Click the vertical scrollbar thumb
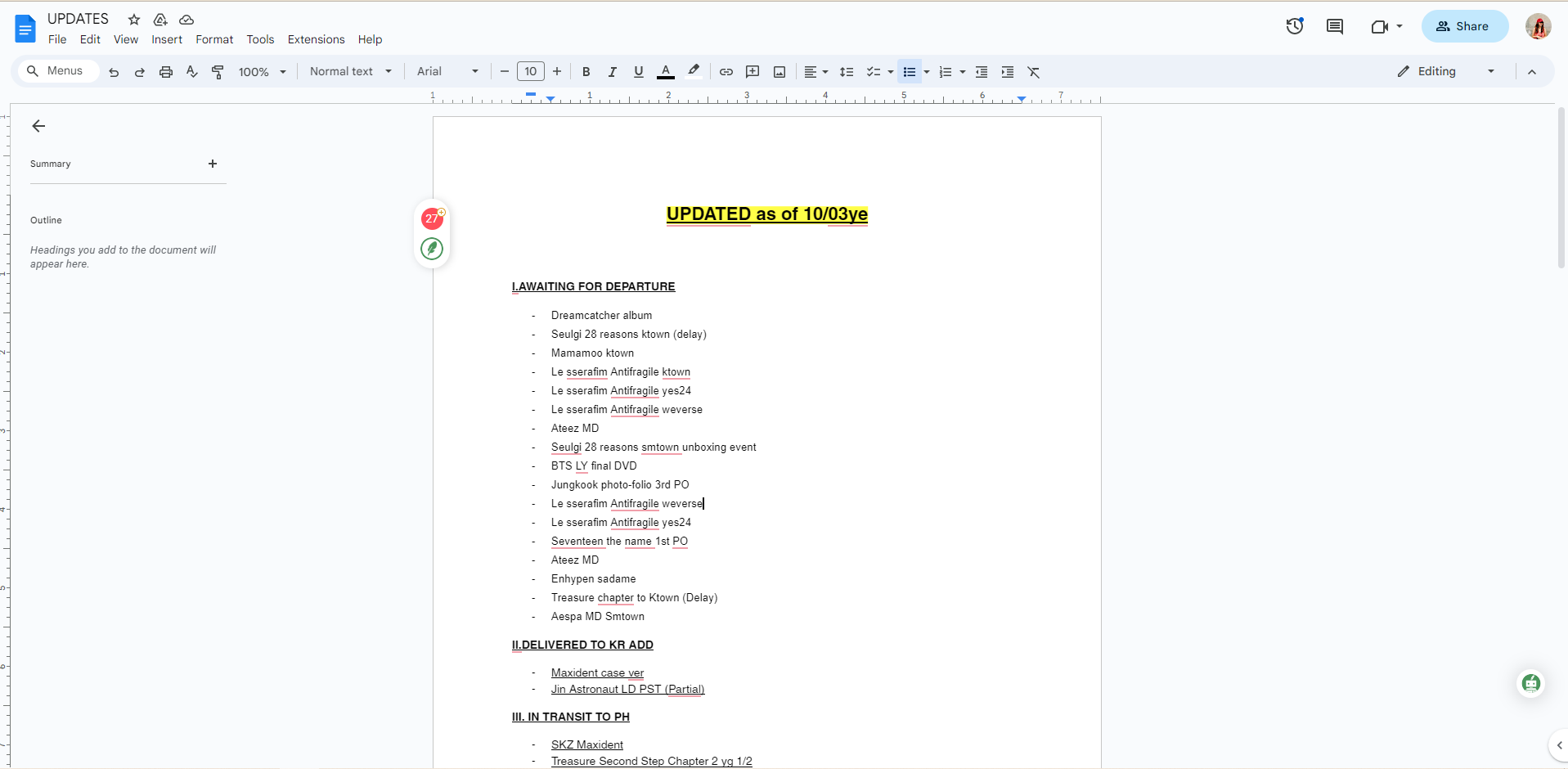Image resolution: width=1568 pixels, height=769 pixels. [x=1561, y=188]
